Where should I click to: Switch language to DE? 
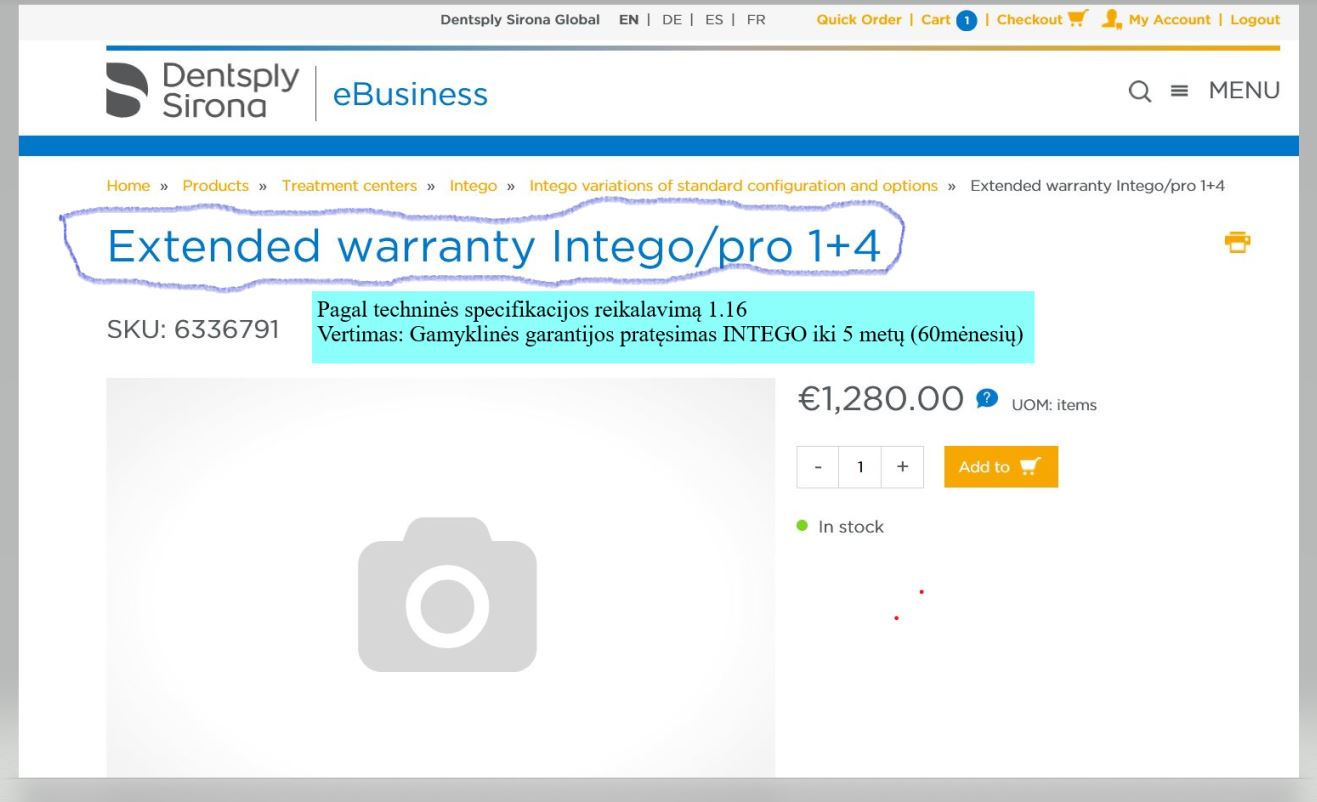671,20
